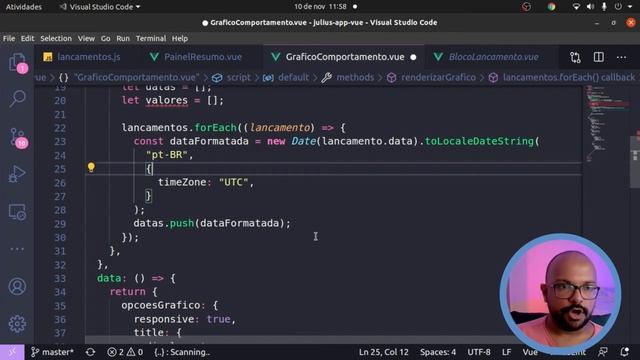Open Atividades overview in top bar
The image size is (640, 360).
click(x=24, y=7)
